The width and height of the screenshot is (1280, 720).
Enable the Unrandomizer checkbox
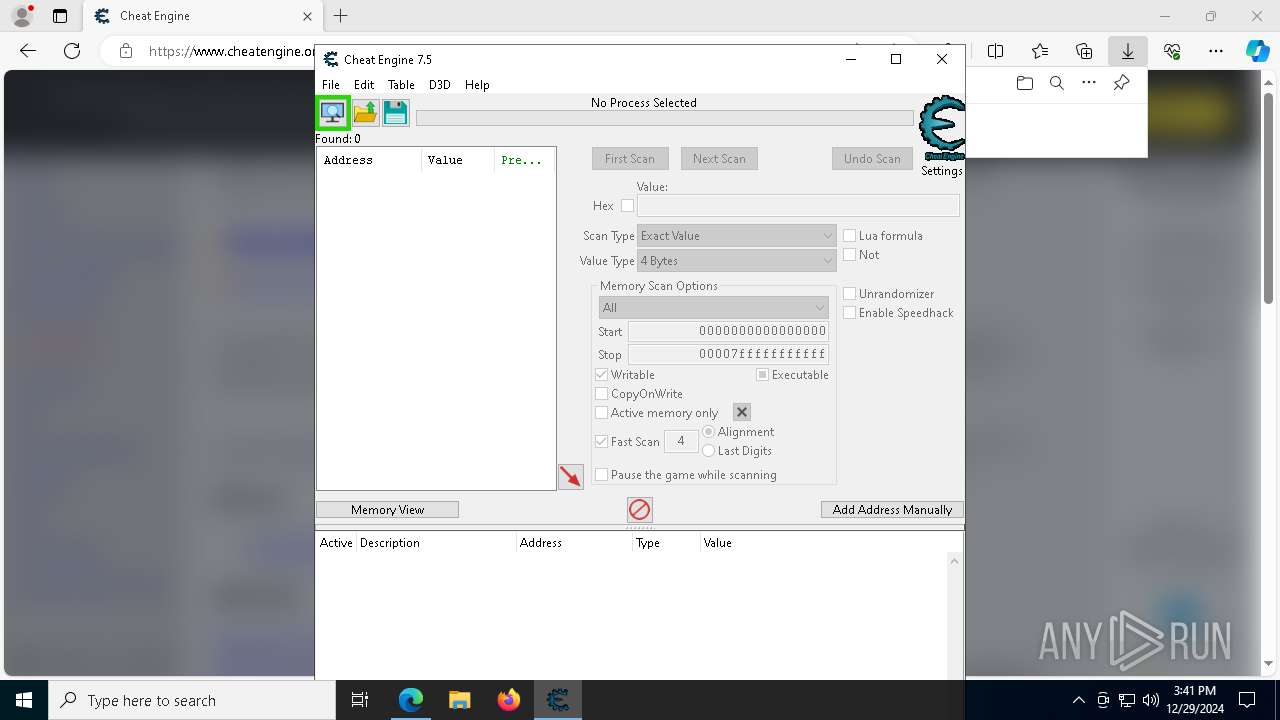coord(850,294)
